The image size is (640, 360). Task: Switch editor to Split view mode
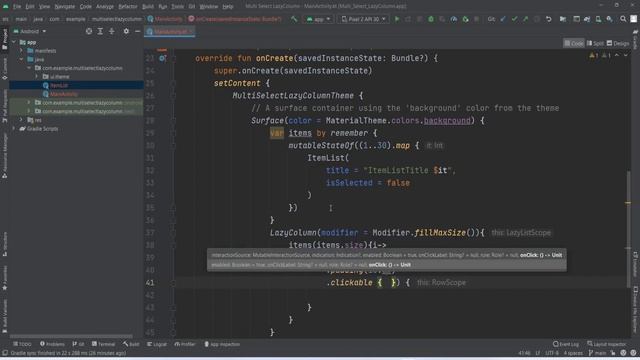[x=595, y=43]
